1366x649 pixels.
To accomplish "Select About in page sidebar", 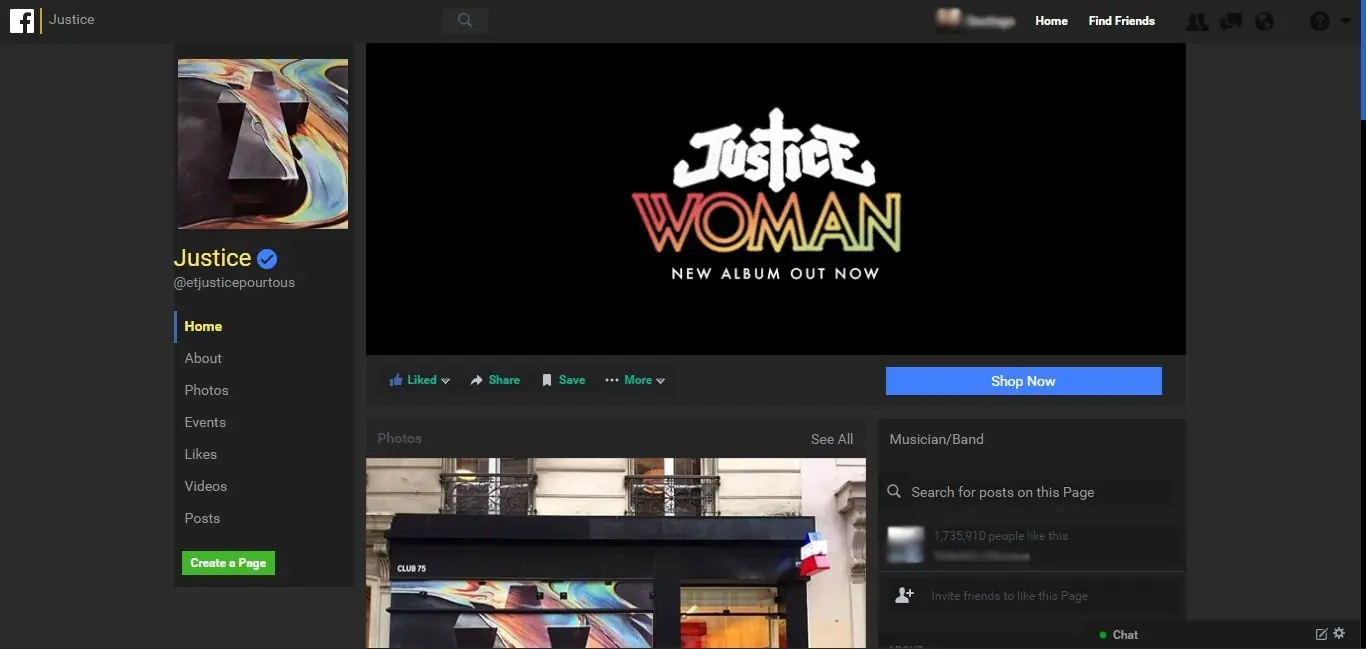I will click(x=203, y=359).
